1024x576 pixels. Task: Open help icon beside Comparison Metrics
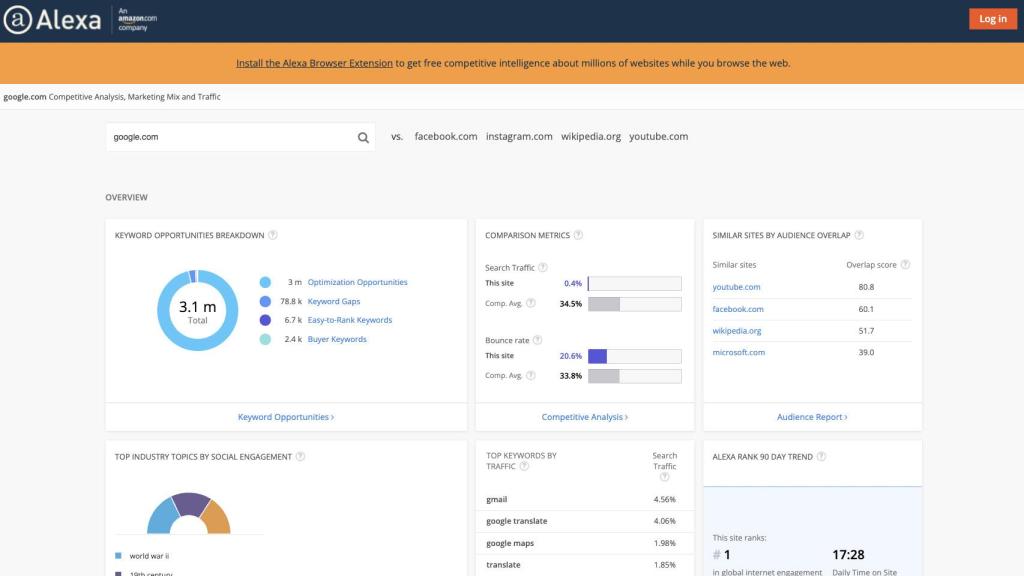pos(578,236)
